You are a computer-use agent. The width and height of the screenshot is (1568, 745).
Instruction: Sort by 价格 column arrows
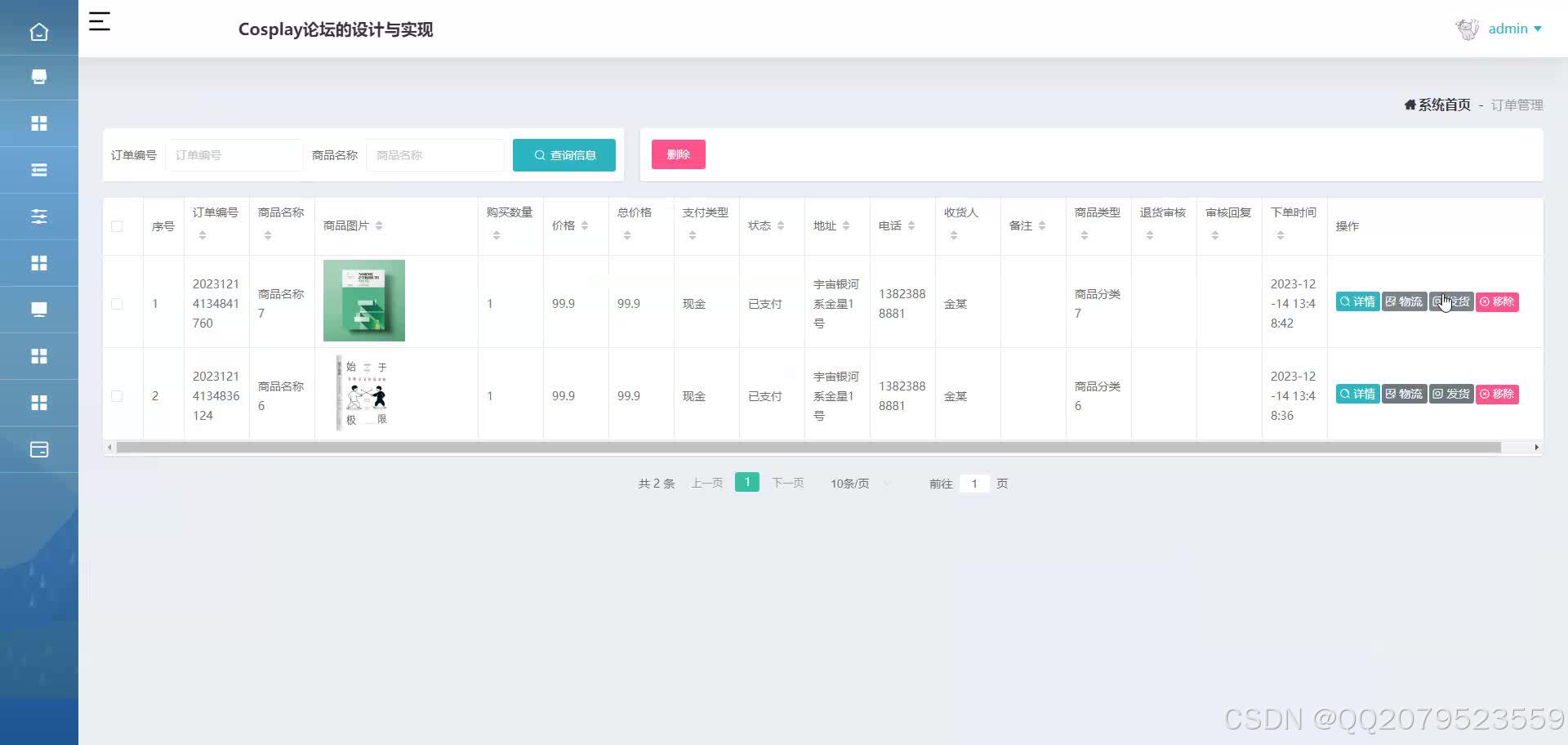pyautogui.click(x=585, y=225)
